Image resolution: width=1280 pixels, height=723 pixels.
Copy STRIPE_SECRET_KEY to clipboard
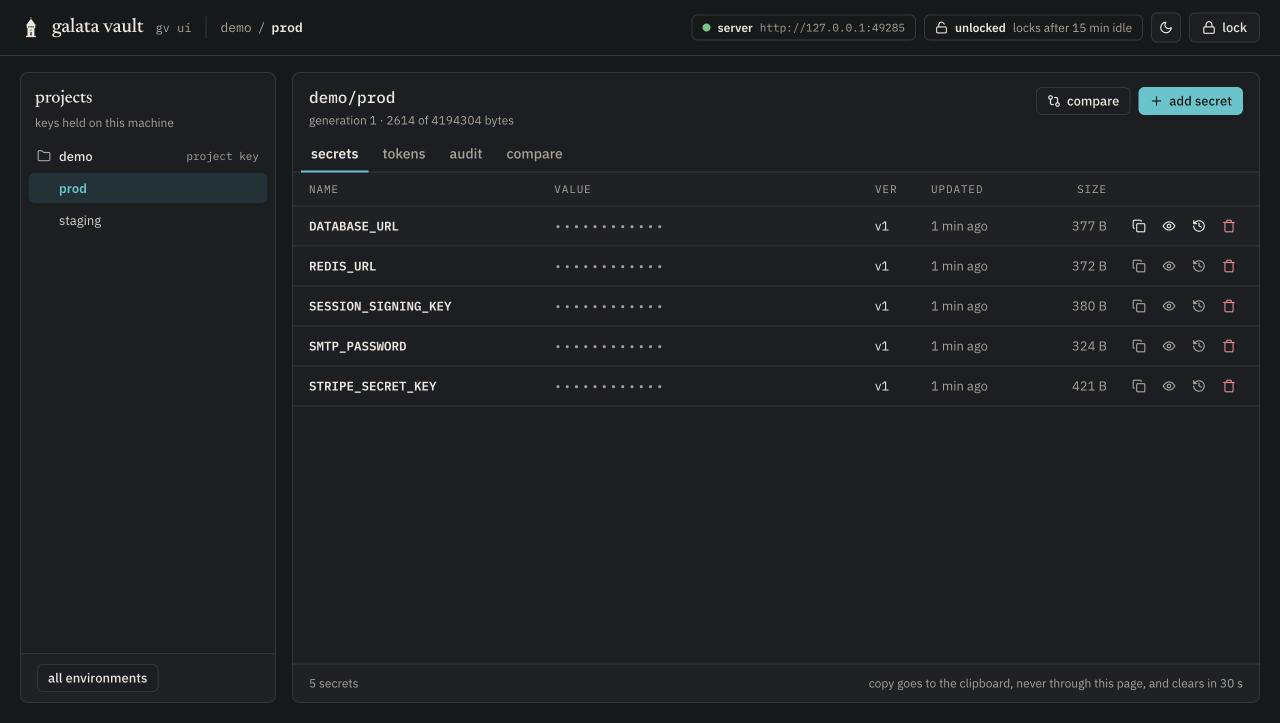pos(1138,386)
